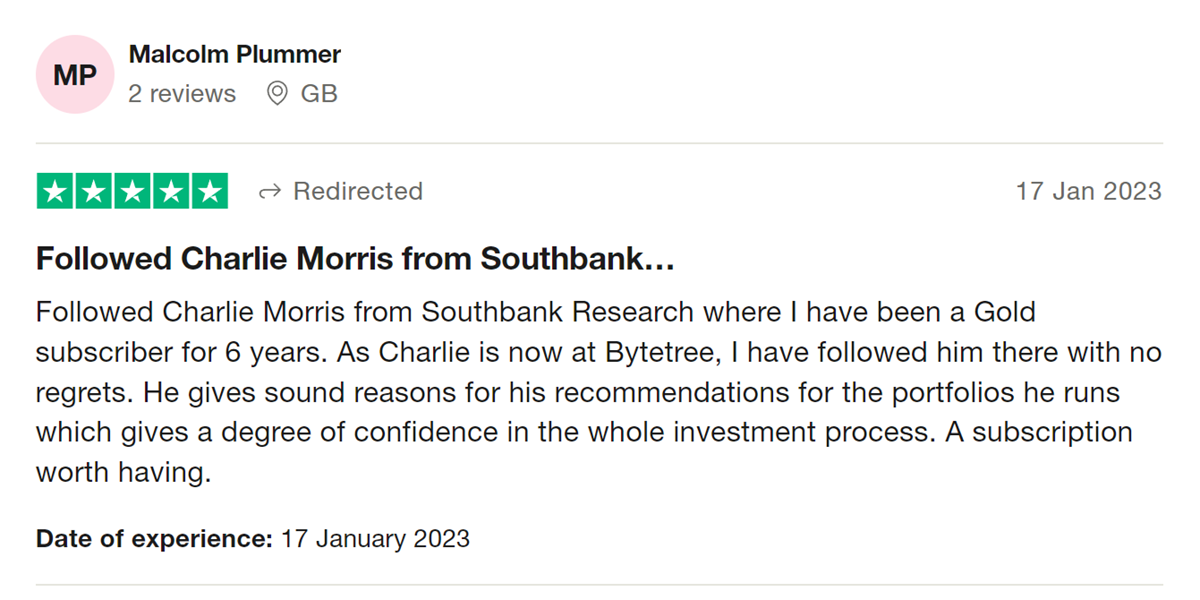Click the "Redirected" label text

(357, 191)
